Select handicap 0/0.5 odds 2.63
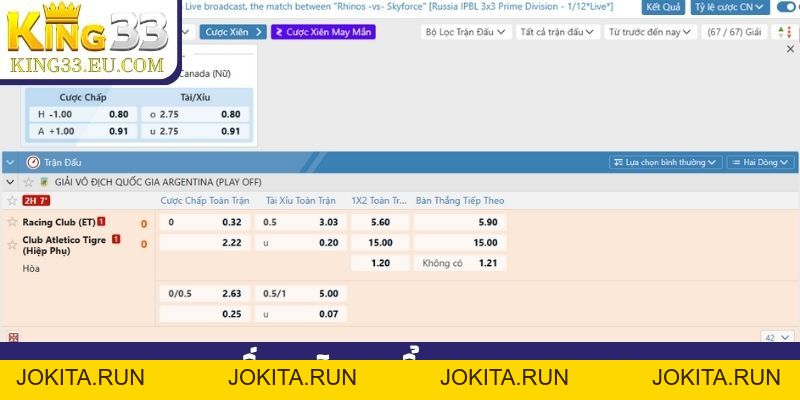This screenshot has height=400, width=800. point(205,293)
